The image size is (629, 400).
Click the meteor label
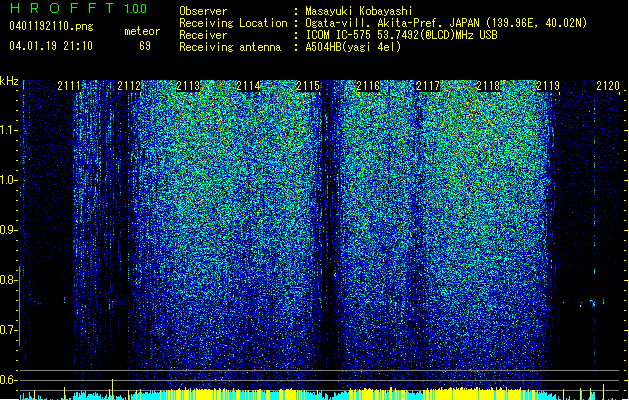142,31
